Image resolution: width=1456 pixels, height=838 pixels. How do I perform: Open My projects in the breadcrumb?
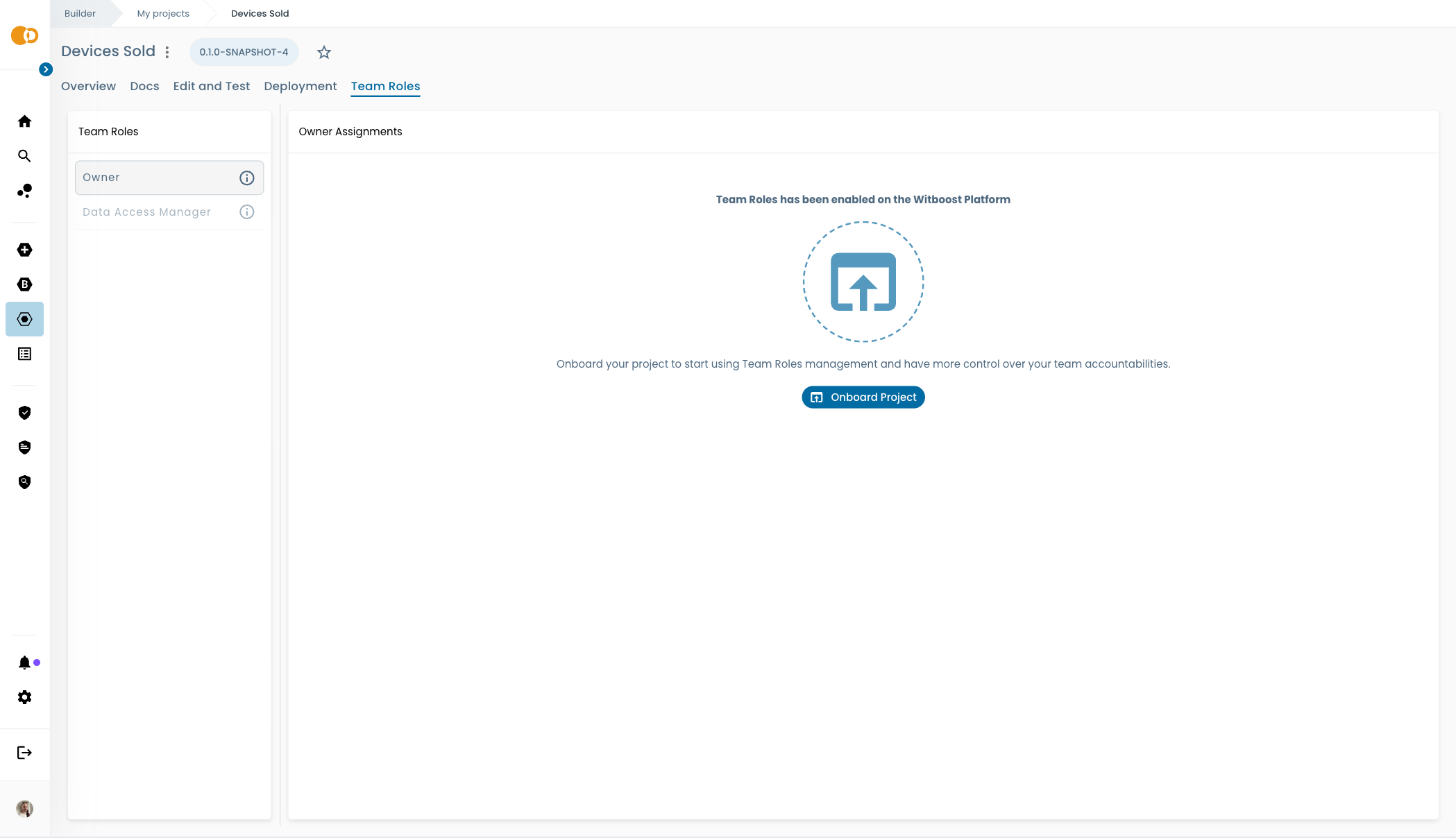[163, 13]
